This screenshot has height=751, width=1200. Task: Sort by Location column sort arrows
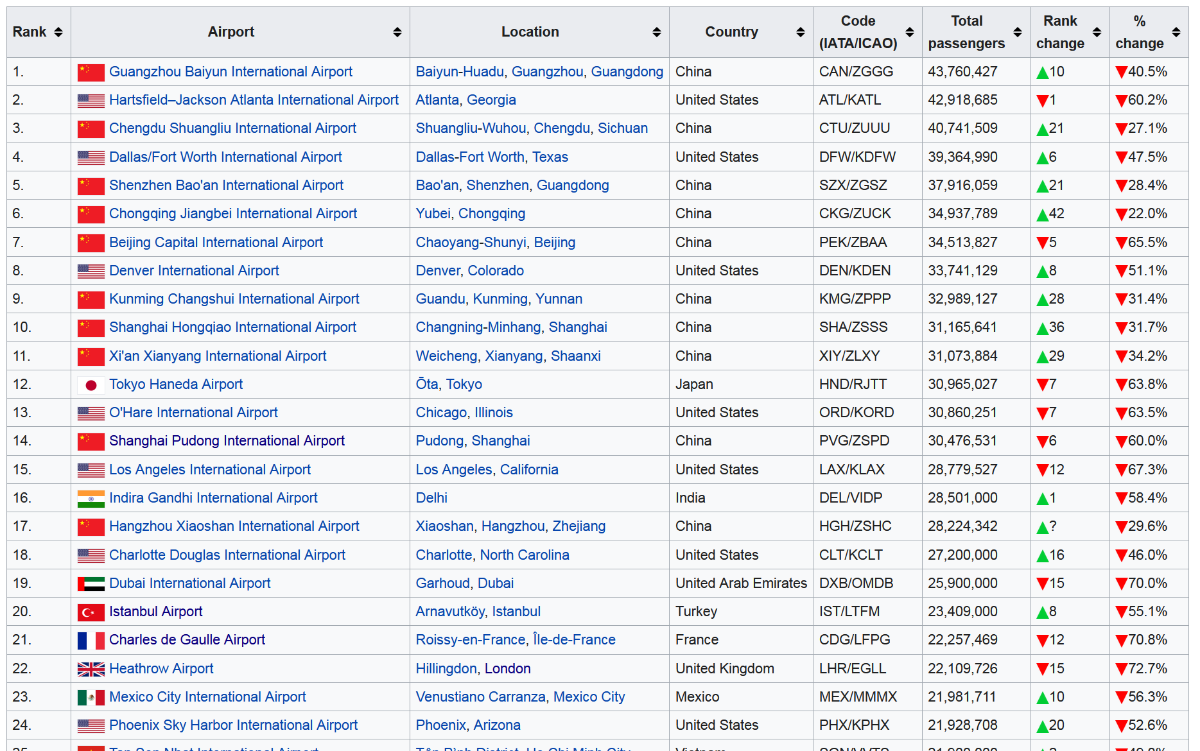(x=656, y=32)
